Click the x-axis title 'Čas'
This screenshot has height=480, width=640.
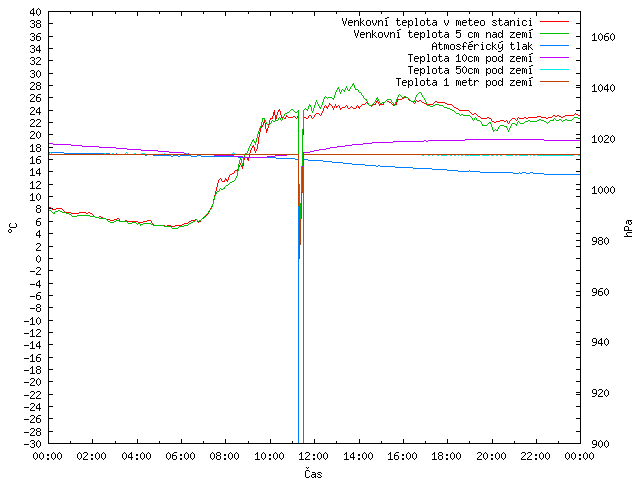[x=313, y=473]
